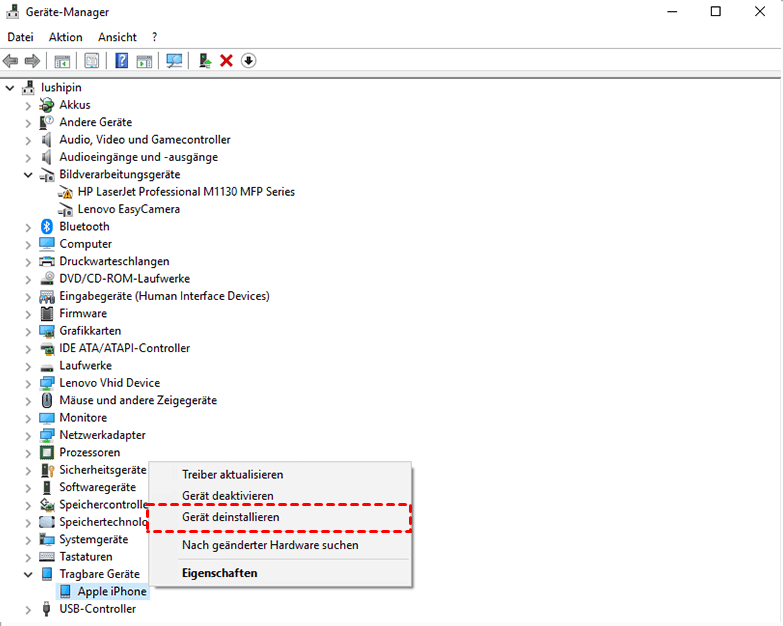Click the Show/Hide console tree toolbar icon
Image resolution: width=783 pixels, height=626 pixels.
click(x=62, y=61)
